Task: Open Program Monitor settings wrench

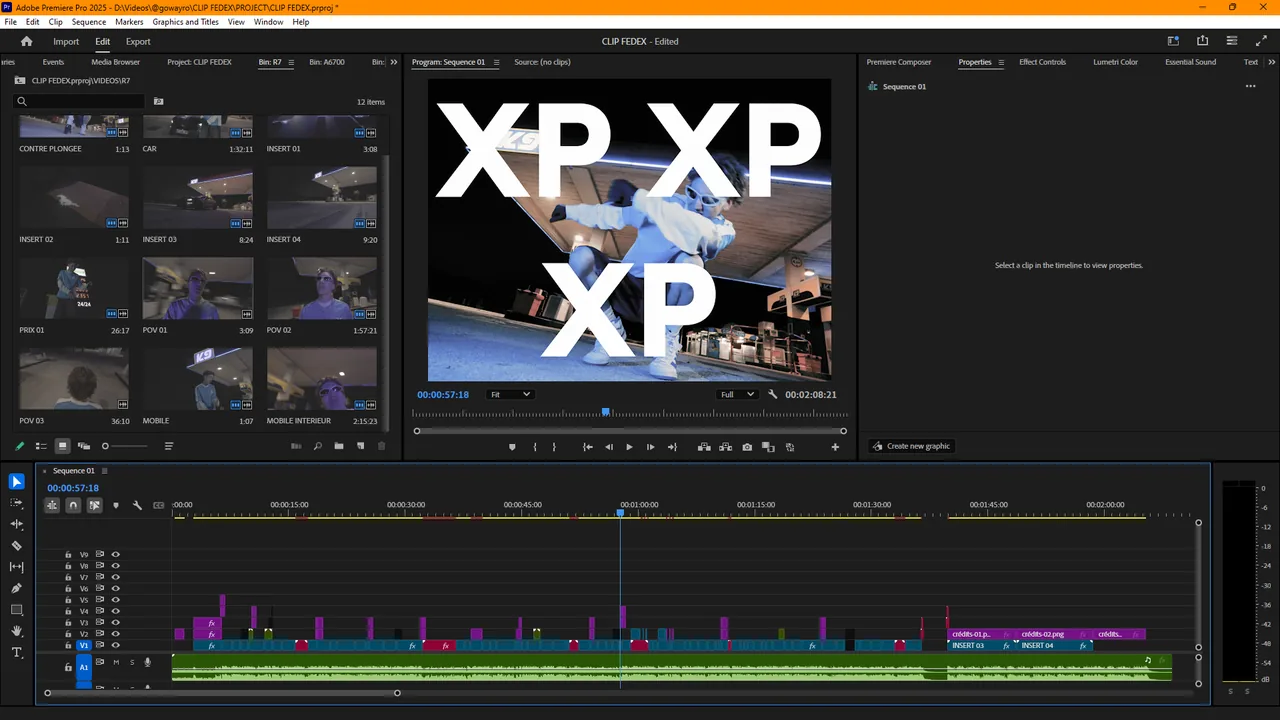Action: click(773, 394)
